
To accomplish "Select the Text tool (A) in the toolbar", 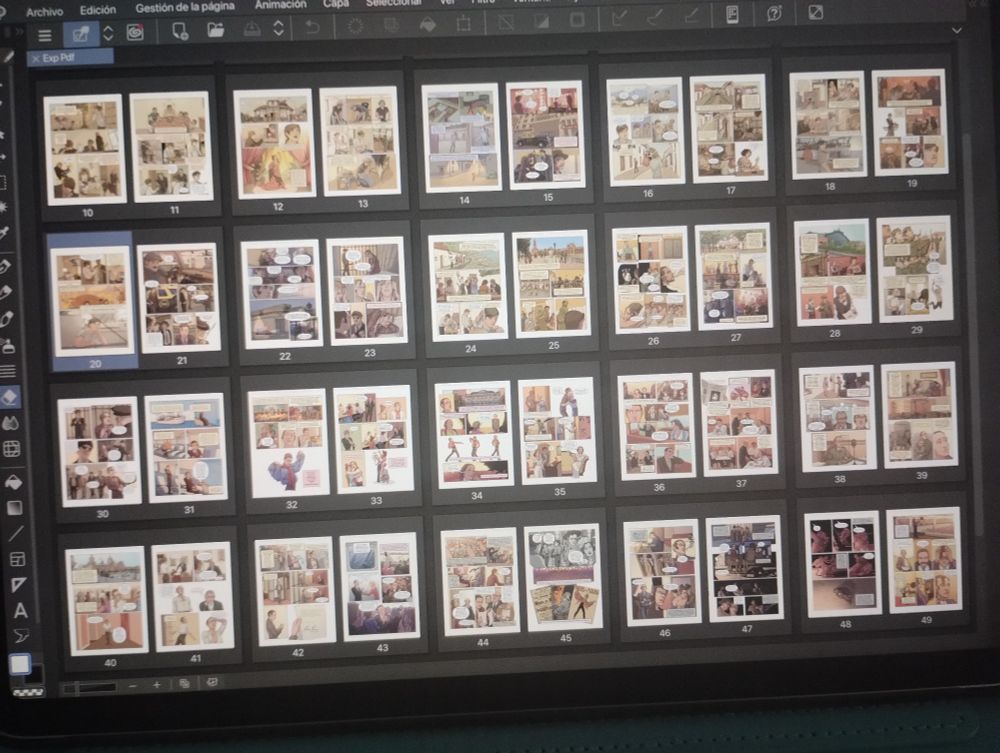I will pyautogui.click(x=20, y=611).
